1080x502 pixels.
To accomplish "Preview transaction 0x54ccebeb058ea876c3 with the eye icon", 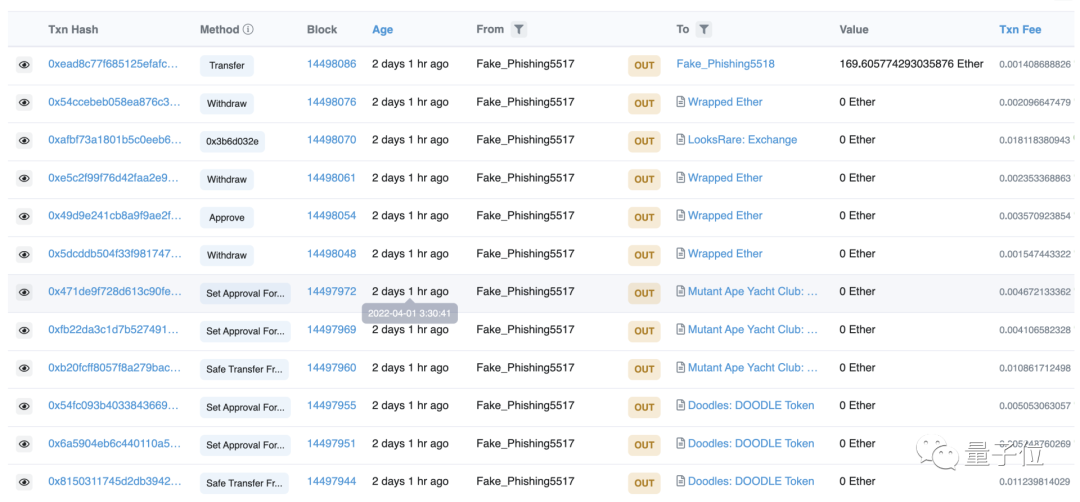I will 24,103.
